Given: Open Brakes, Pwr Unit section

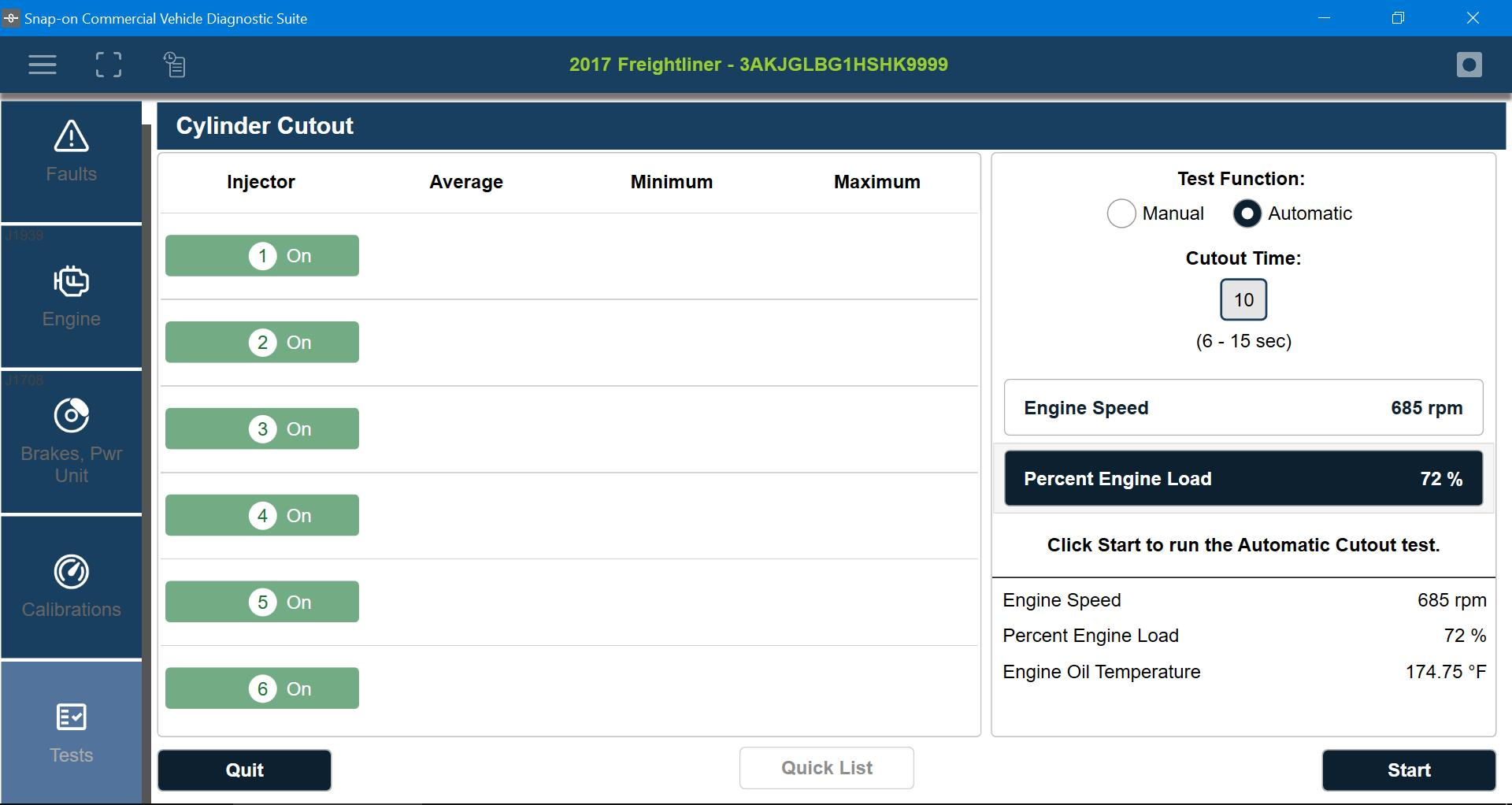Looking at the screenshot, I should click(72, 442).
